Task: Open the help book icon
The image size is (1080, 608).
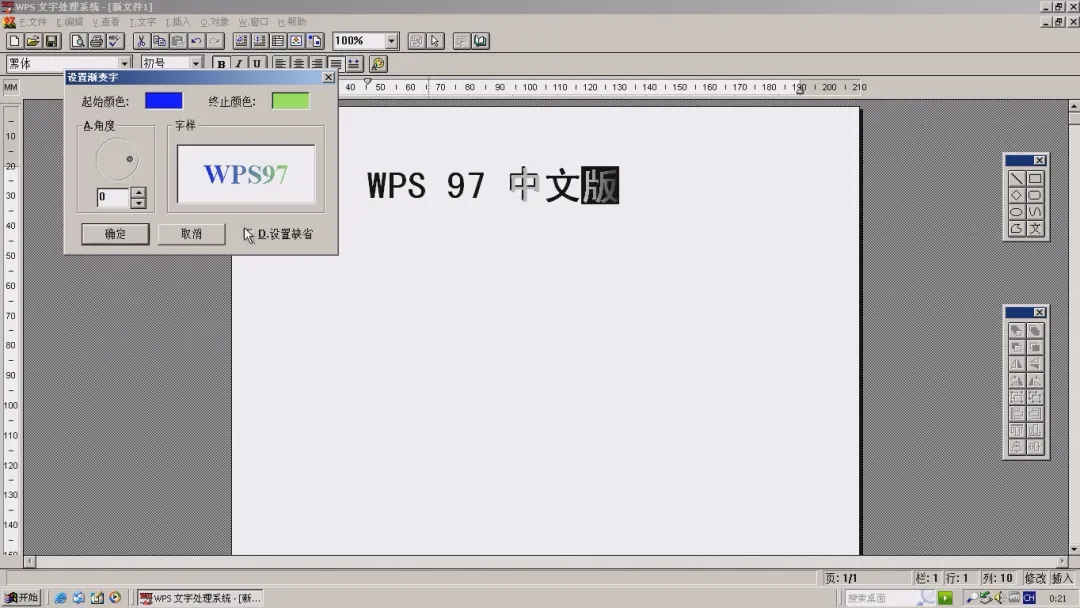Action: 480,41
